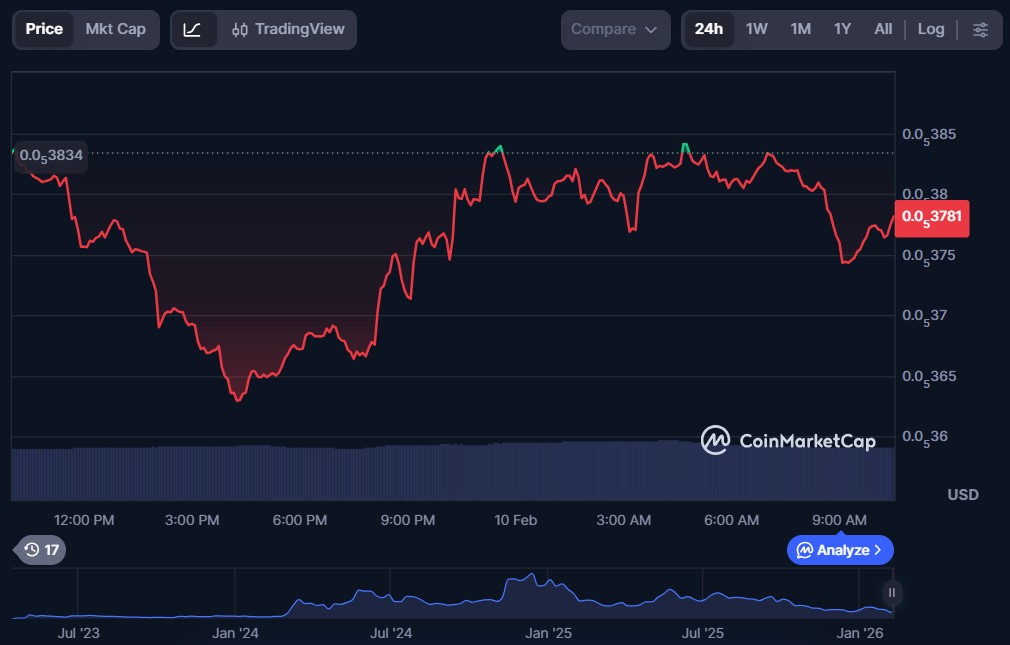Select the 24h time range
This screenshot has height=645, width=1010.
708,29
